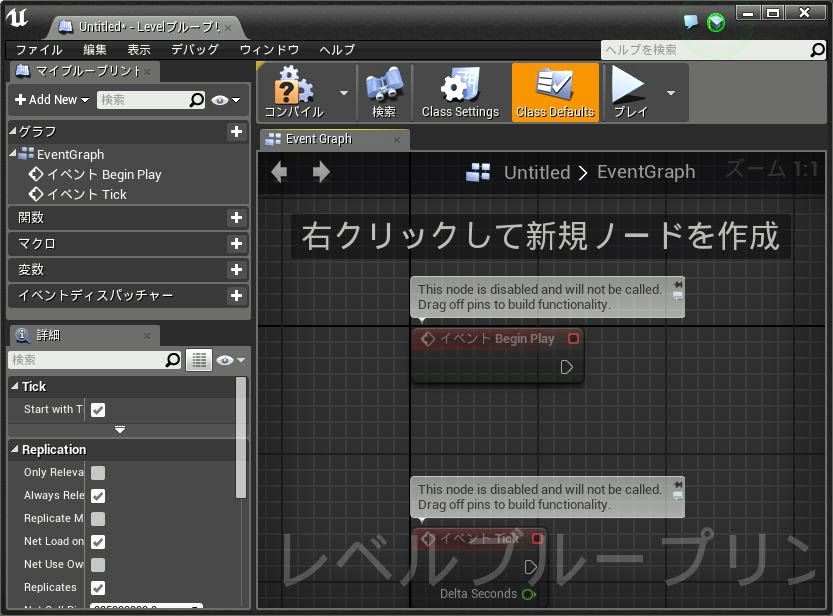
Task: Toggle the Start with Tick Enabled checkbox
Action: tap(98, 410)
